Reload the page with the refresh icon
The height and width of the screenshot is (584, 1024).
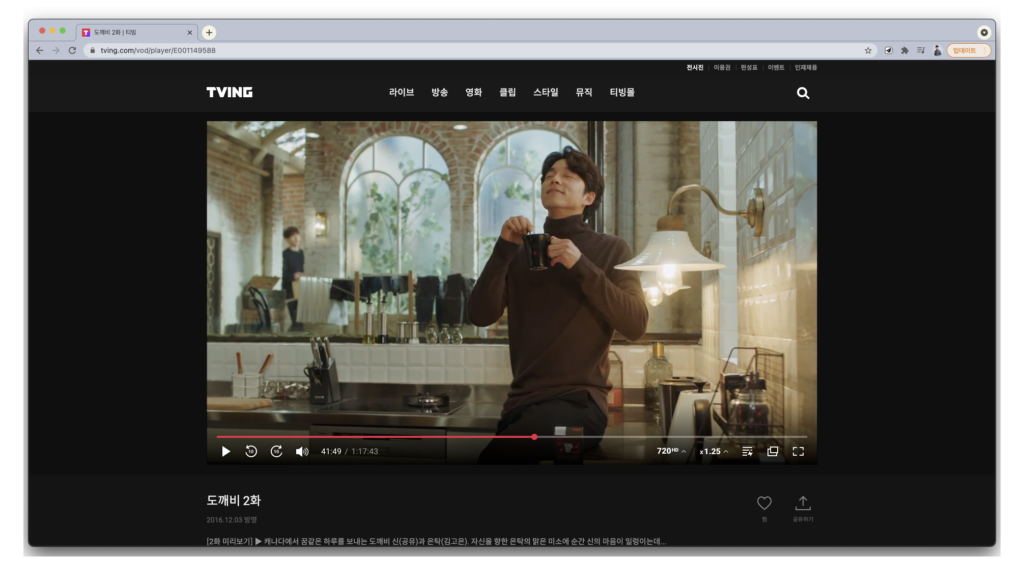pos(72,50)
